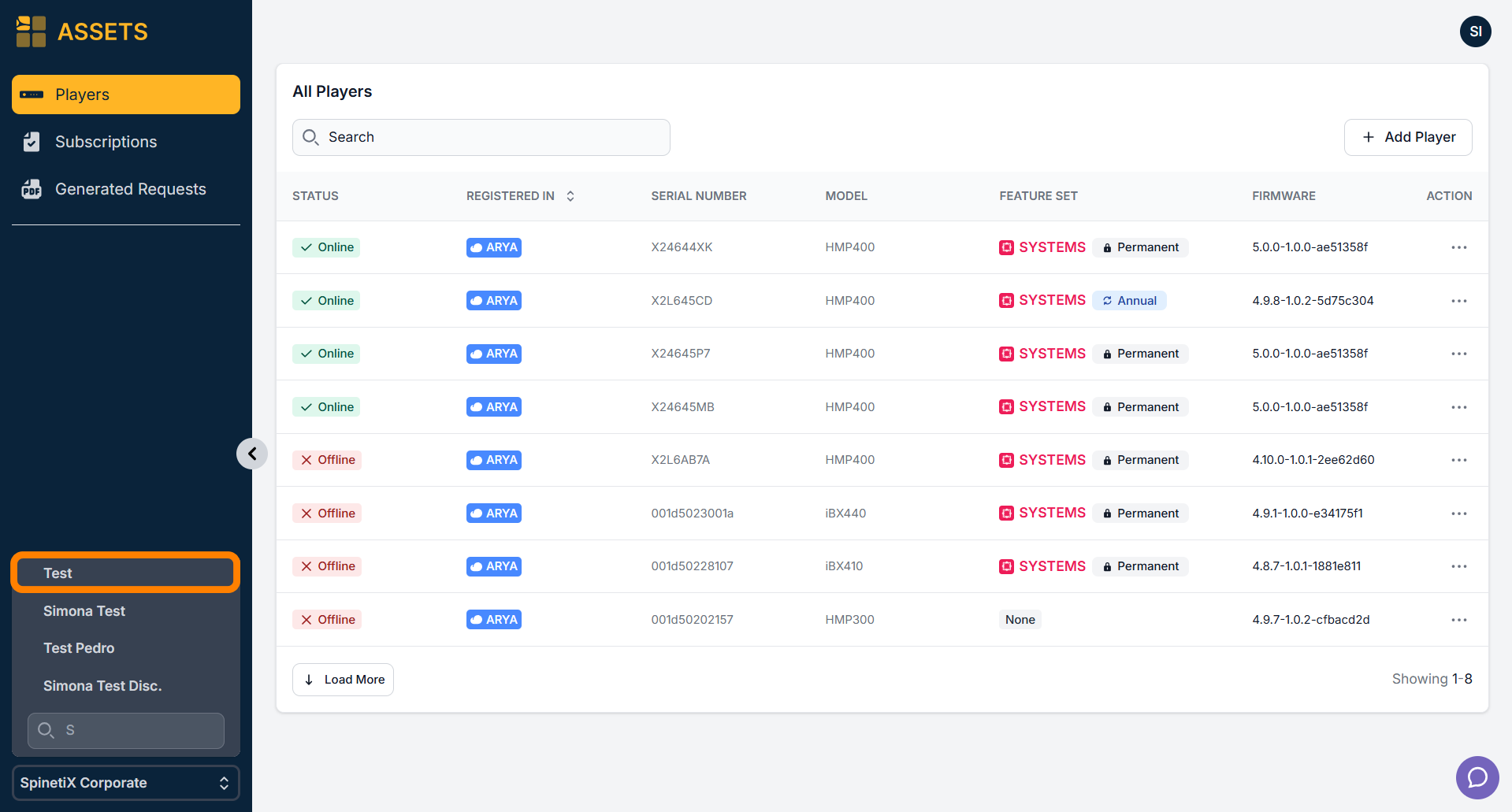
Task: Click the Permanent badge for X24645P7
Action: [x=1140, y=354]
